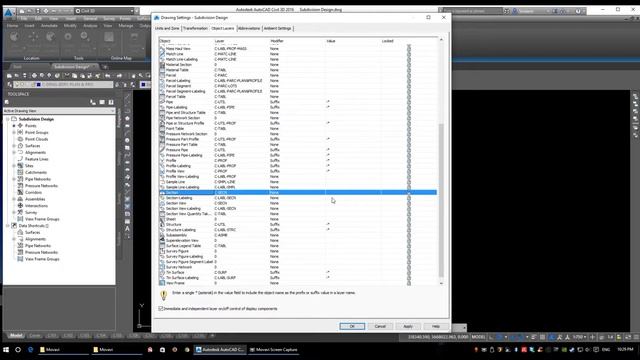Image resolution: width=640 pixels, height=360 pixels.
Task: Toggle lock for Structure row
Action: coord(409,224)
